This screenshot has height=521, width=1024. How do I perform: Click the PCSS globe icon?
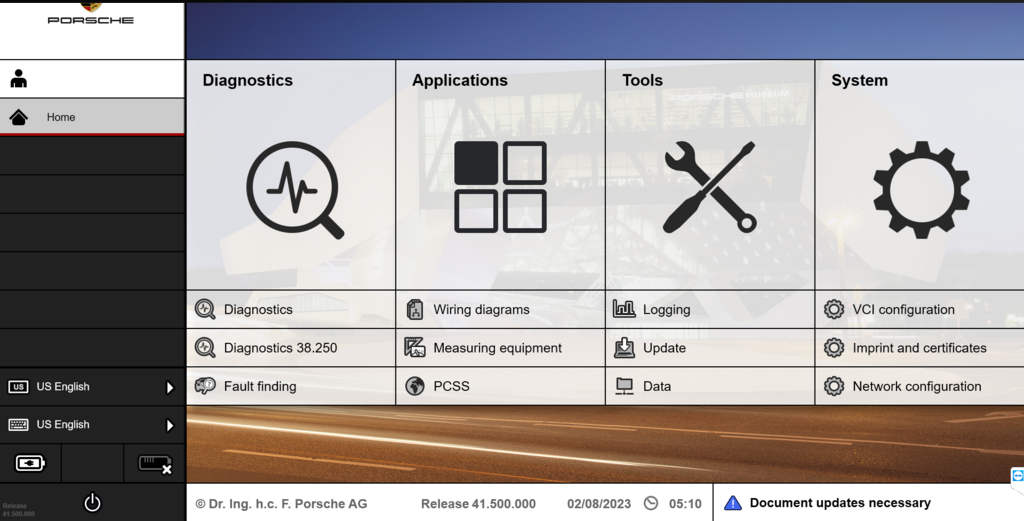415,386
